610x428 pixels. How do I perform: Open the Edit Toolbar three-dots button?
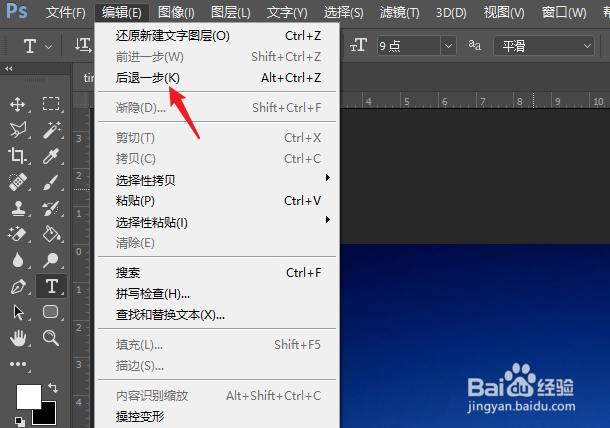pyautogui.click(x=18, y=364)
